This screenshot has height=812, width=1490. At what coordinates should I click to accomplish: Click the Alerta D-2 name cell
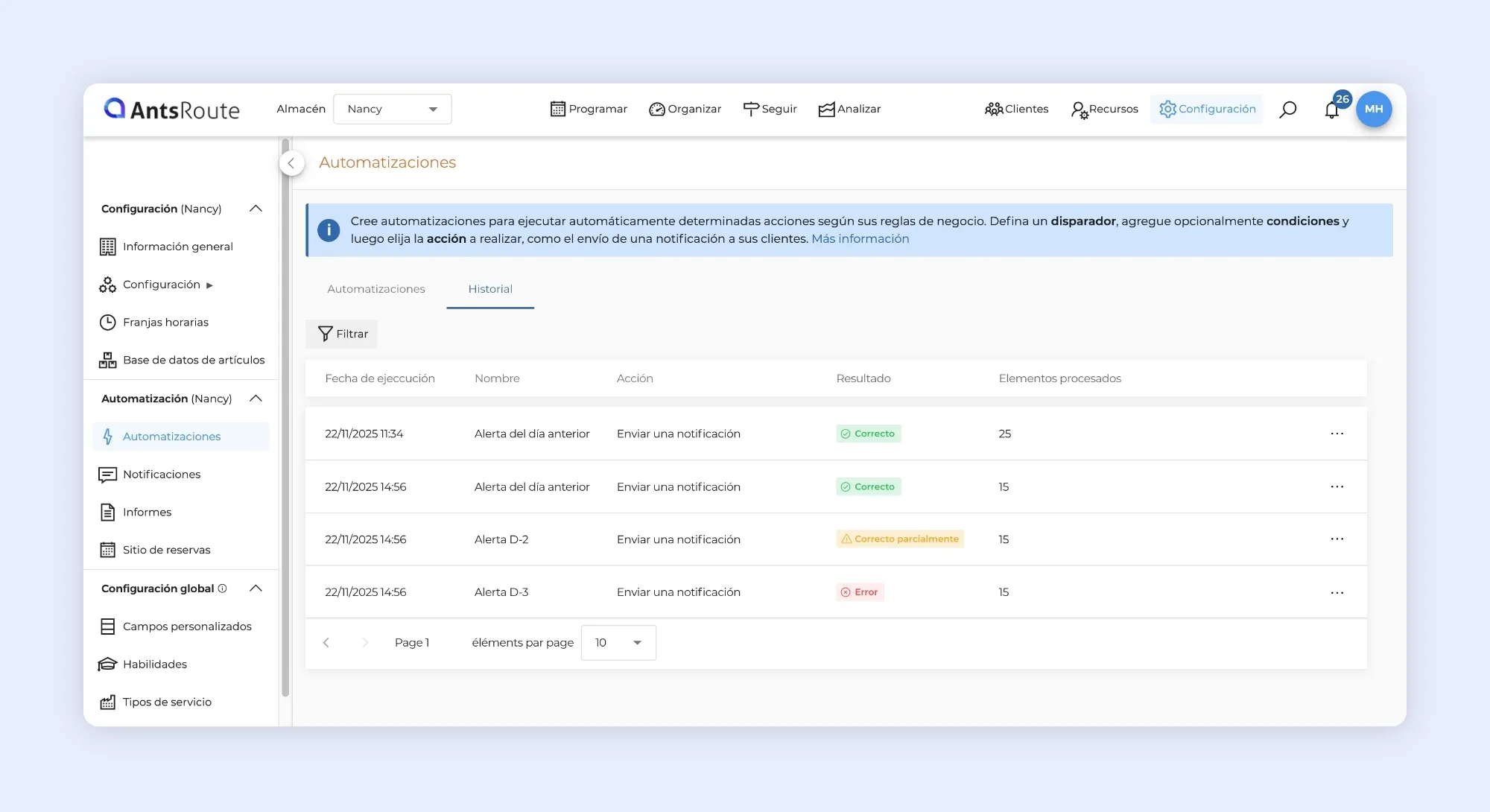[x=501, y=539]
